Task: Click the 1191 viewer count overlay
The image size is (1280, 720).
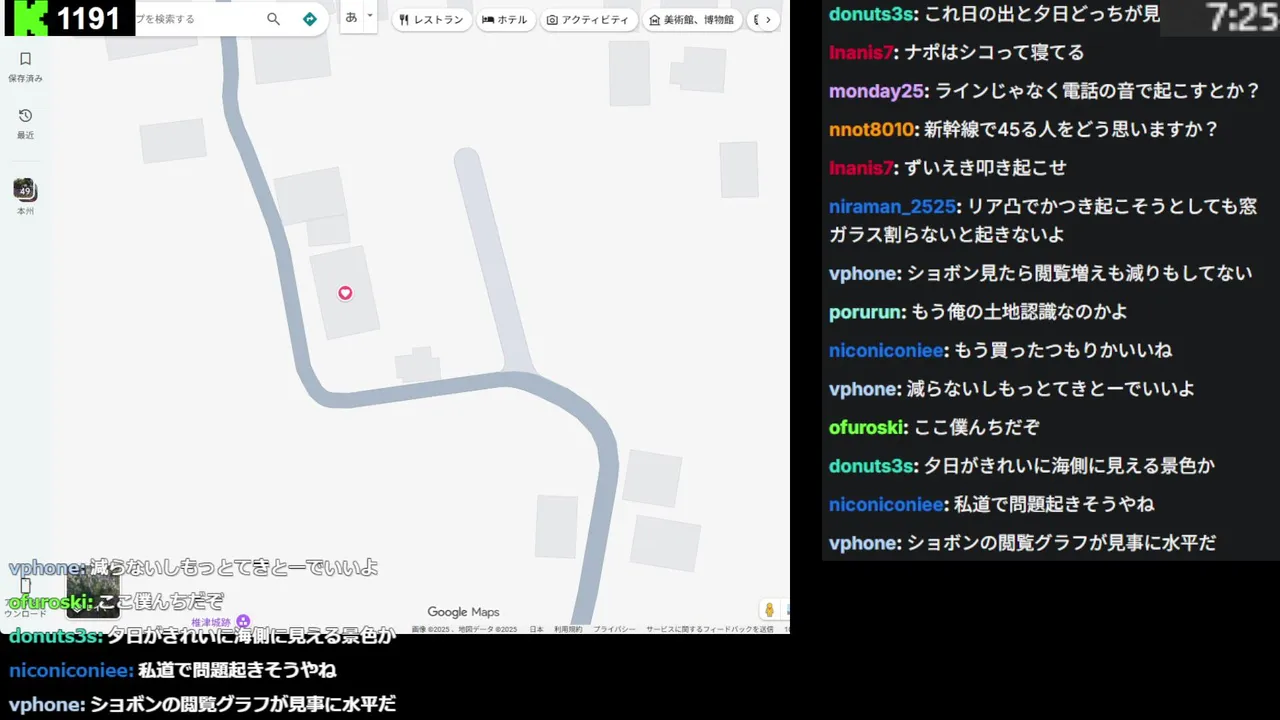Action: click(88, 18)
